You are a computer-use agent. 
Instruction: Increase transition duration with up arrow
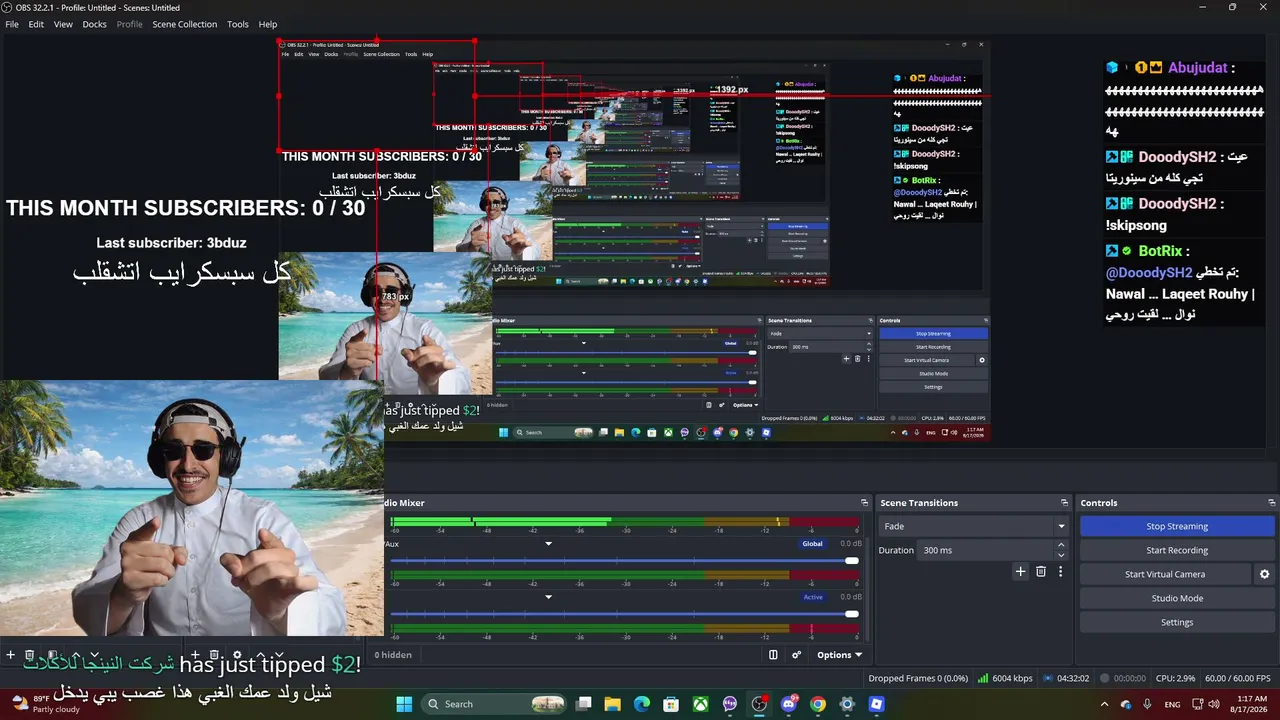[1061, 546]
